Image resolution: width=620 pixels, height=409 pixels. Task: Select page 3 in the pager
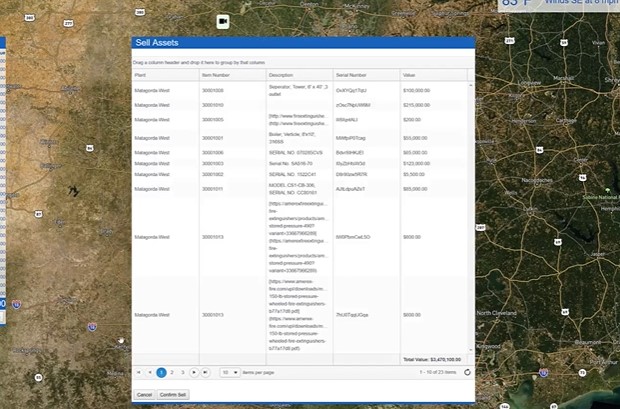coord(183,372)
